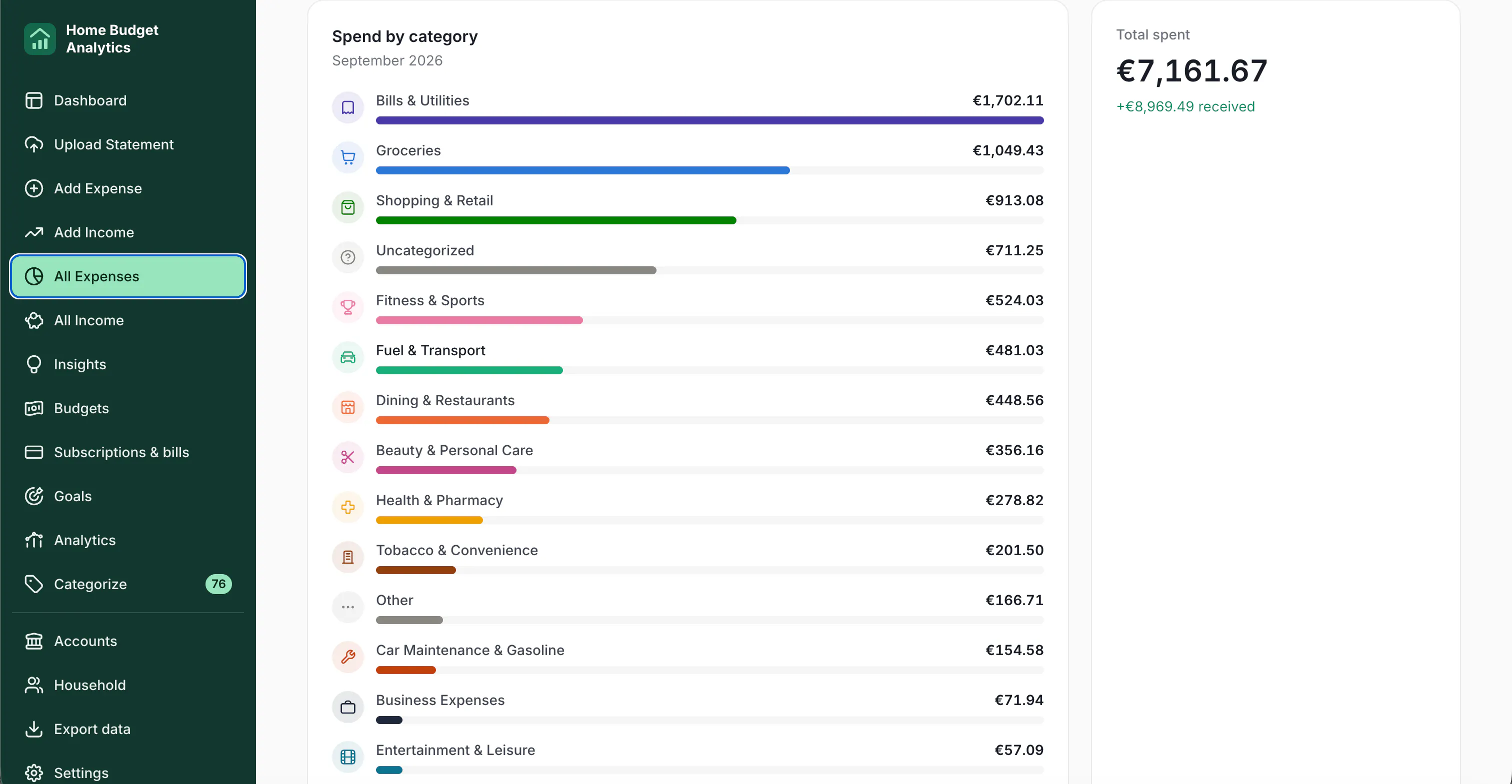
Task: Click the 'Dining & Restaurants' category label
Action: (445, 401)
